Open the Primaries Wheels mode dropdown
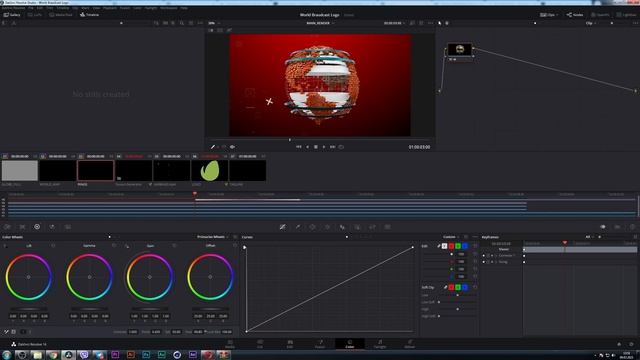This screenshot has height=360, width=640. (x=212, y=237)
